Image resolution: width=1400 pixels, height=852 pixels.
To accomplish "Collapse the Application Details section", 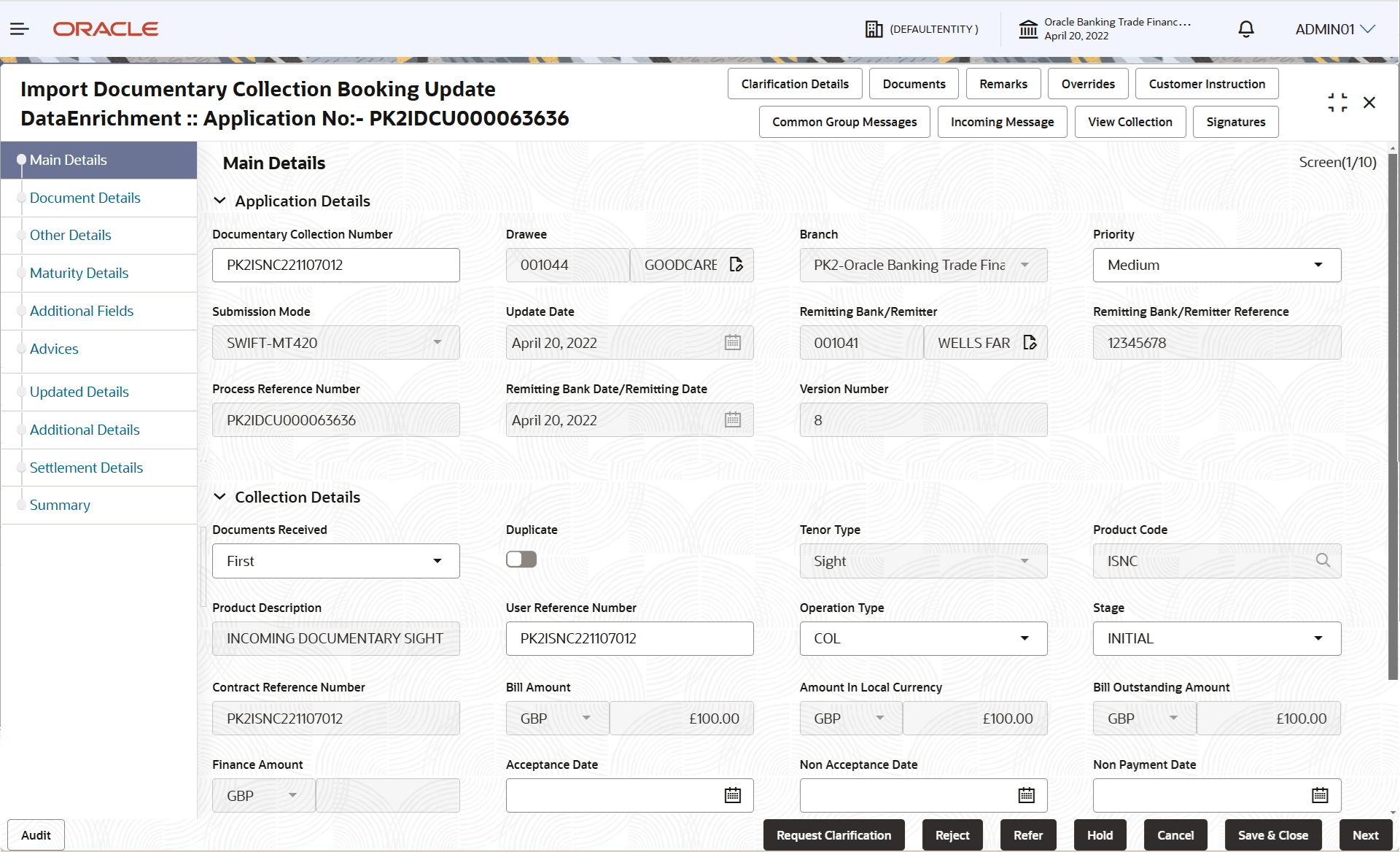I will (x=219, y=201).
